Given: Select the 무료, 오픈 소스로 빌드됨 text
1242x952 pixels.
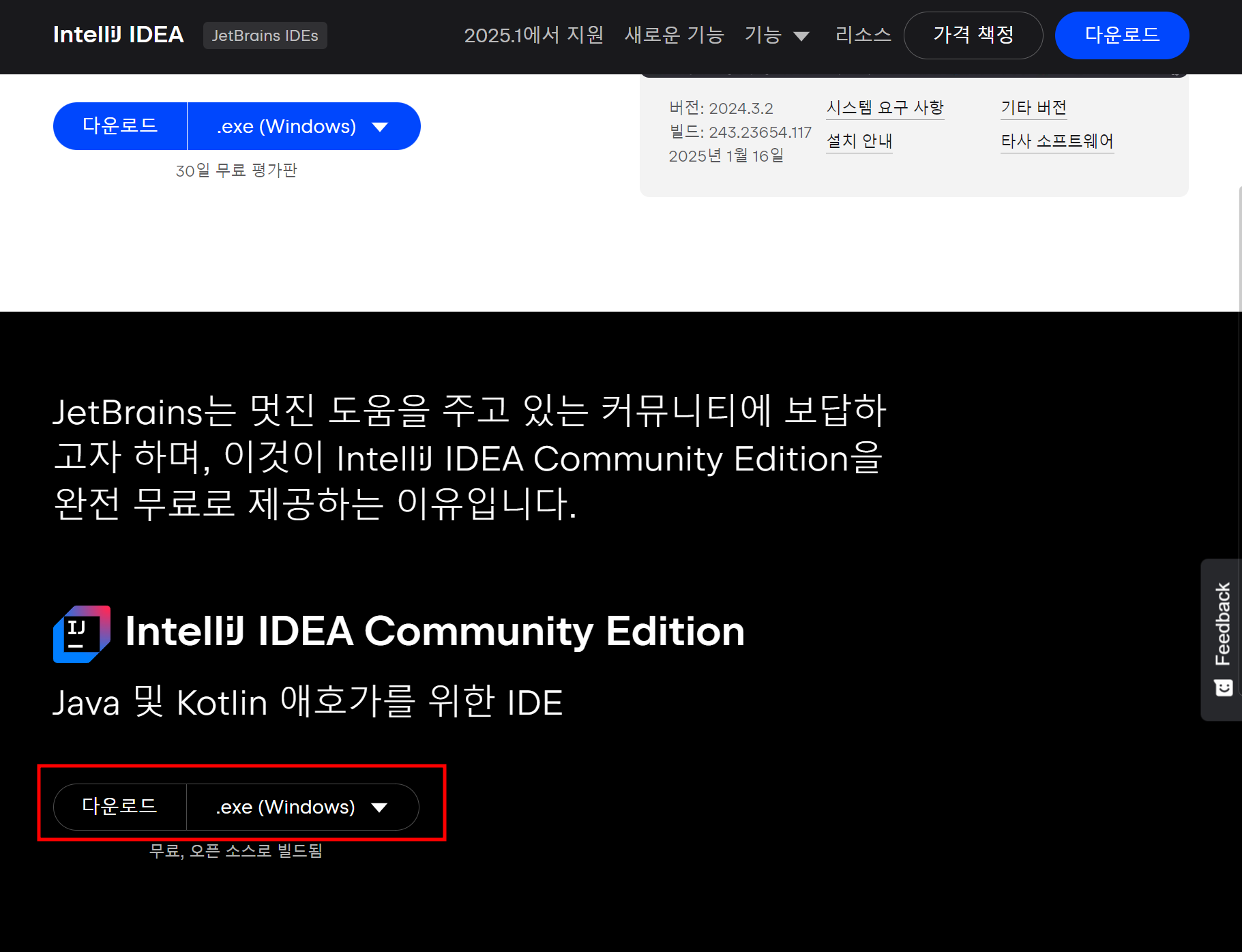Looking at the screenshot, I should coord(236,851).
